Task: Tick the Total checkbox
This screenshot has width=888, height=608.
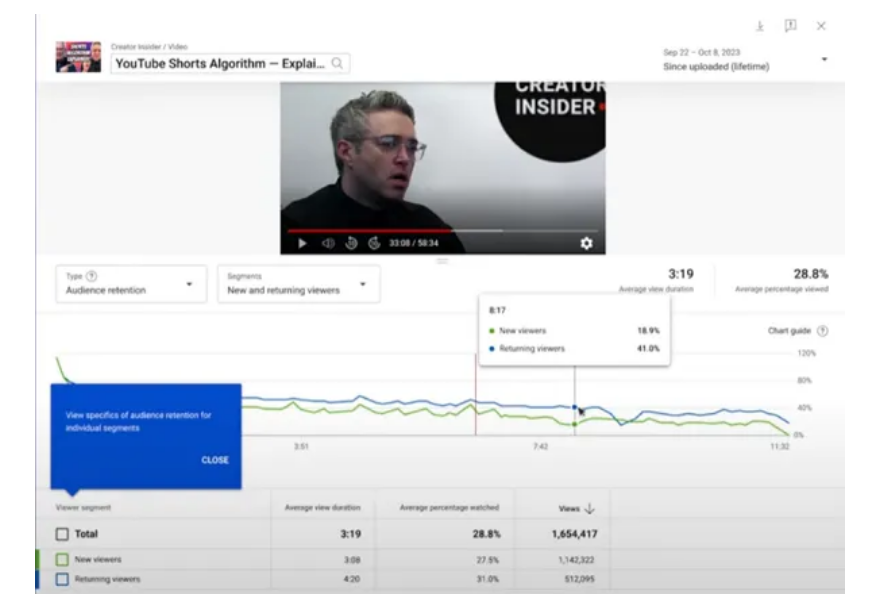Action: coord(62,534)
